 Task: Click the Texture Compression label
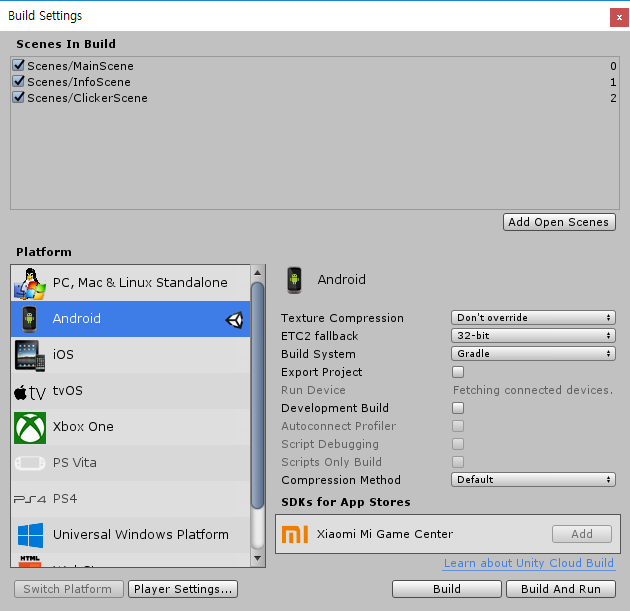pos(342,318)
